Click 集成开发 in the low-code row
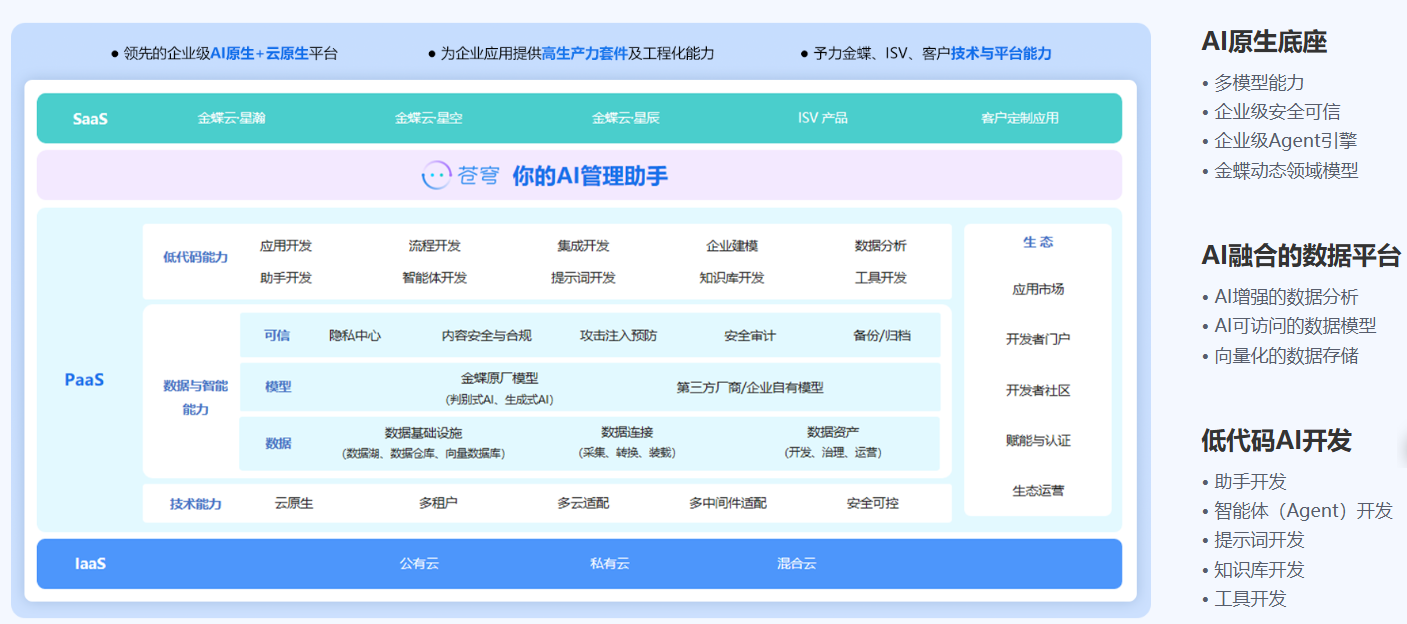Image resolution: width=1407 pixels, height=624 pixels. (583, 246)
